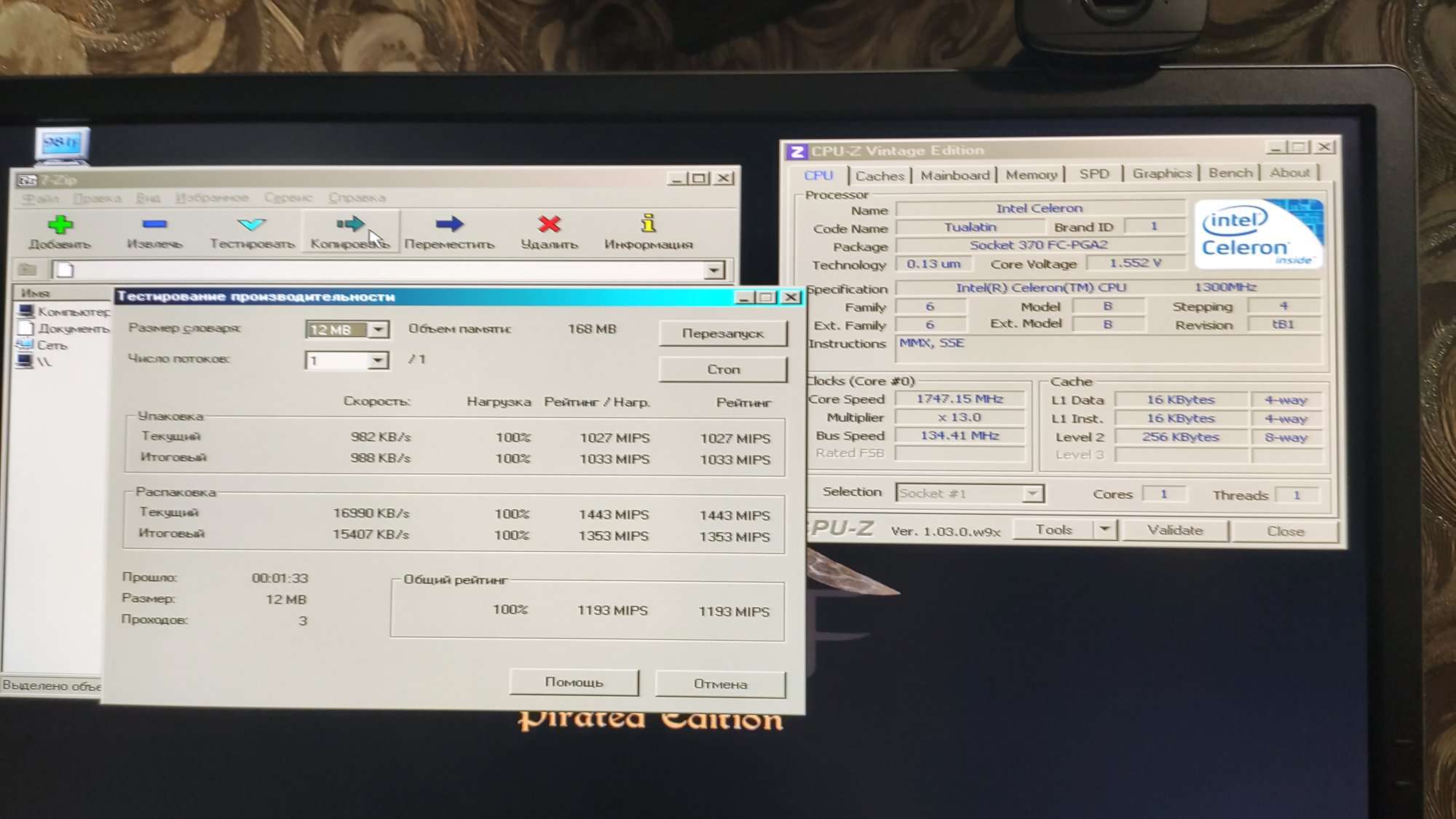Open the Tools dropdown arrow in CPU-Z

[1104, 529]
